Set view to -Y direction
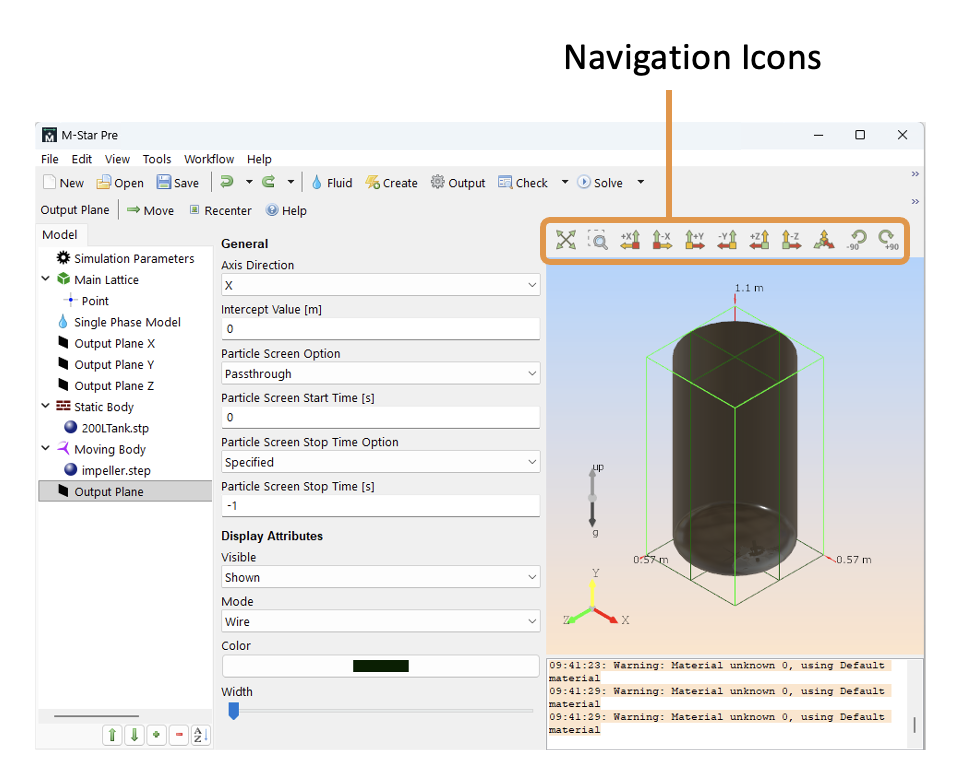The image size is (972, 784). coord(727,240)
